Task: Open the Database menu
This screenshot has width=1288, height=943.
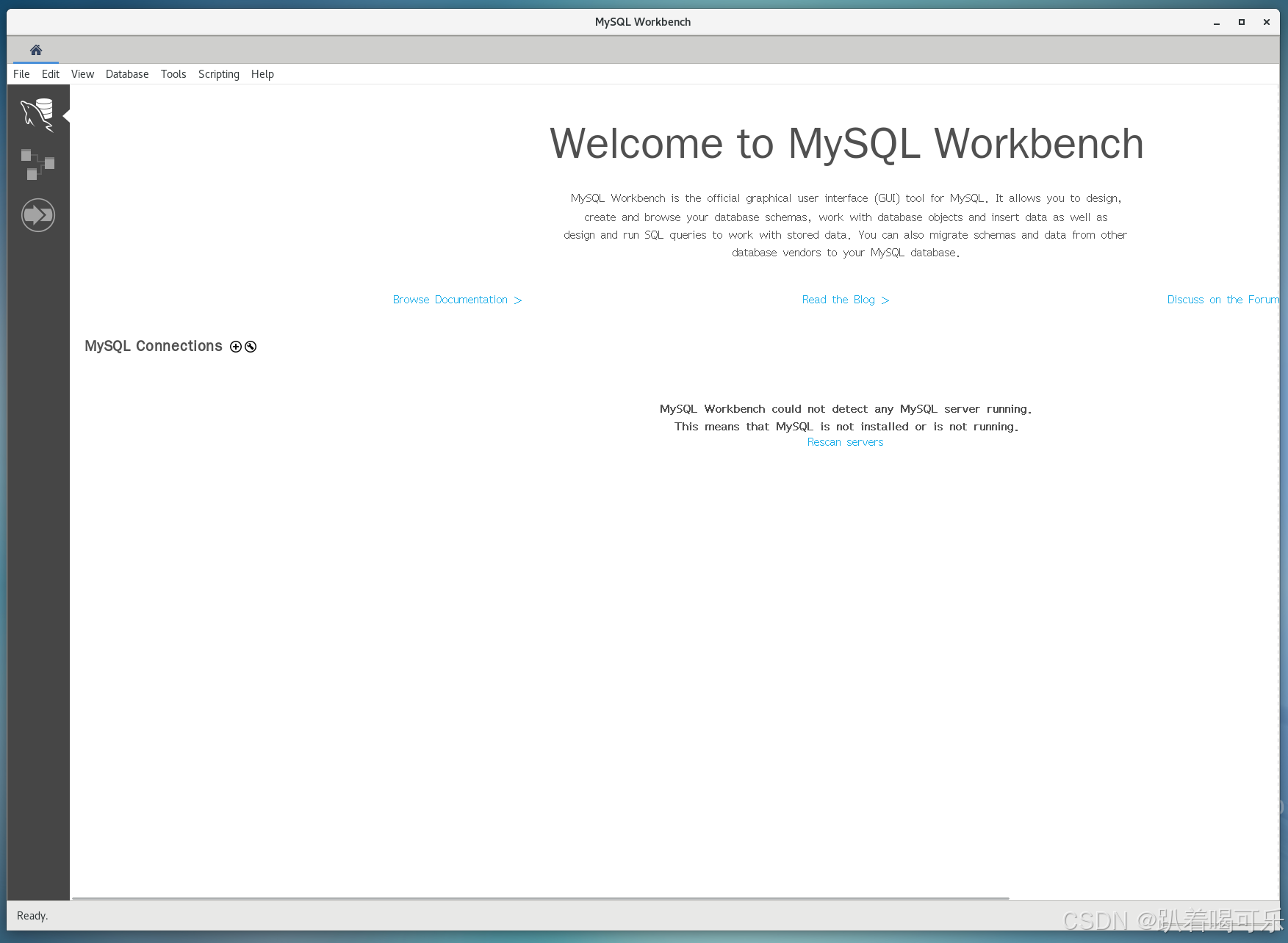Action: point(127,74)
